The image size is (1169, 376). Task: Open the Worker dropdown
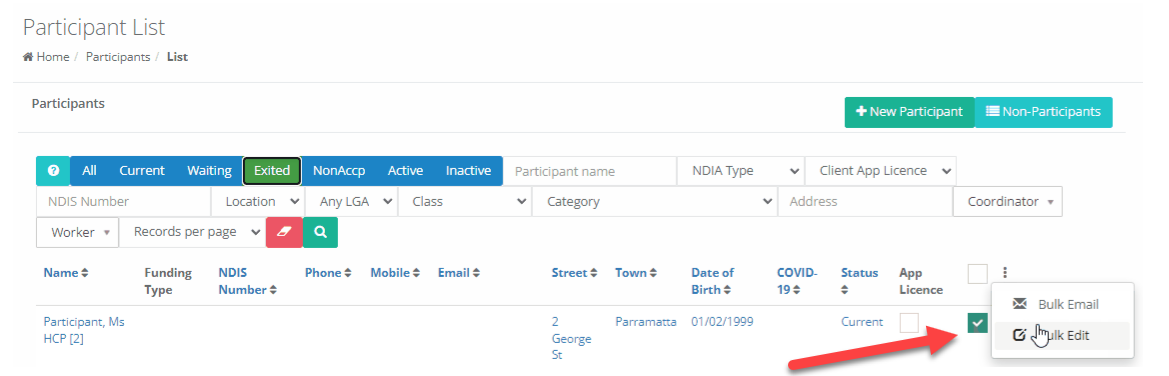point(78,232)
